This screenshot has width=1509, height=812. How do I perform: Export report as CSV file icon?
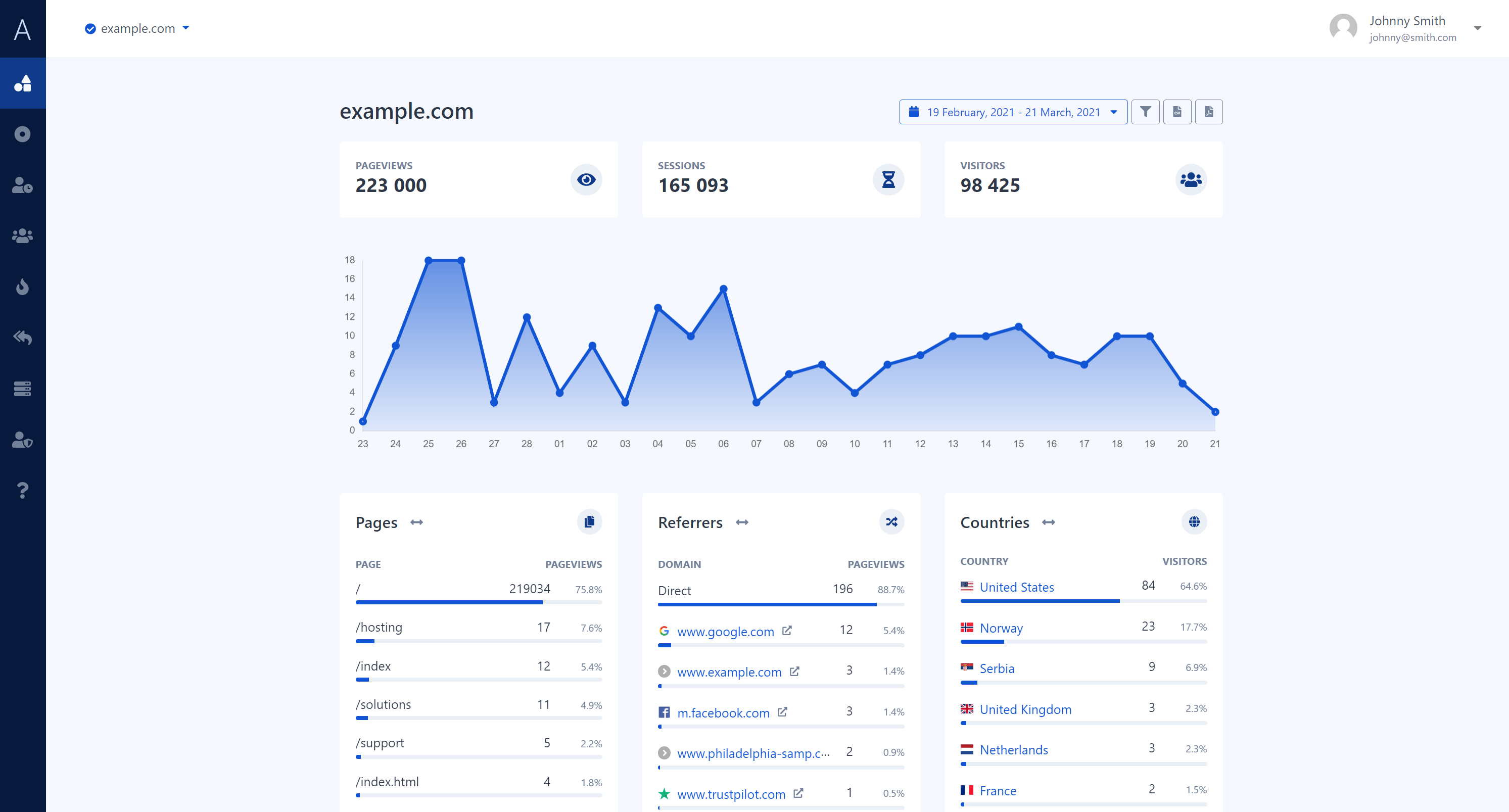point(1177,112)
